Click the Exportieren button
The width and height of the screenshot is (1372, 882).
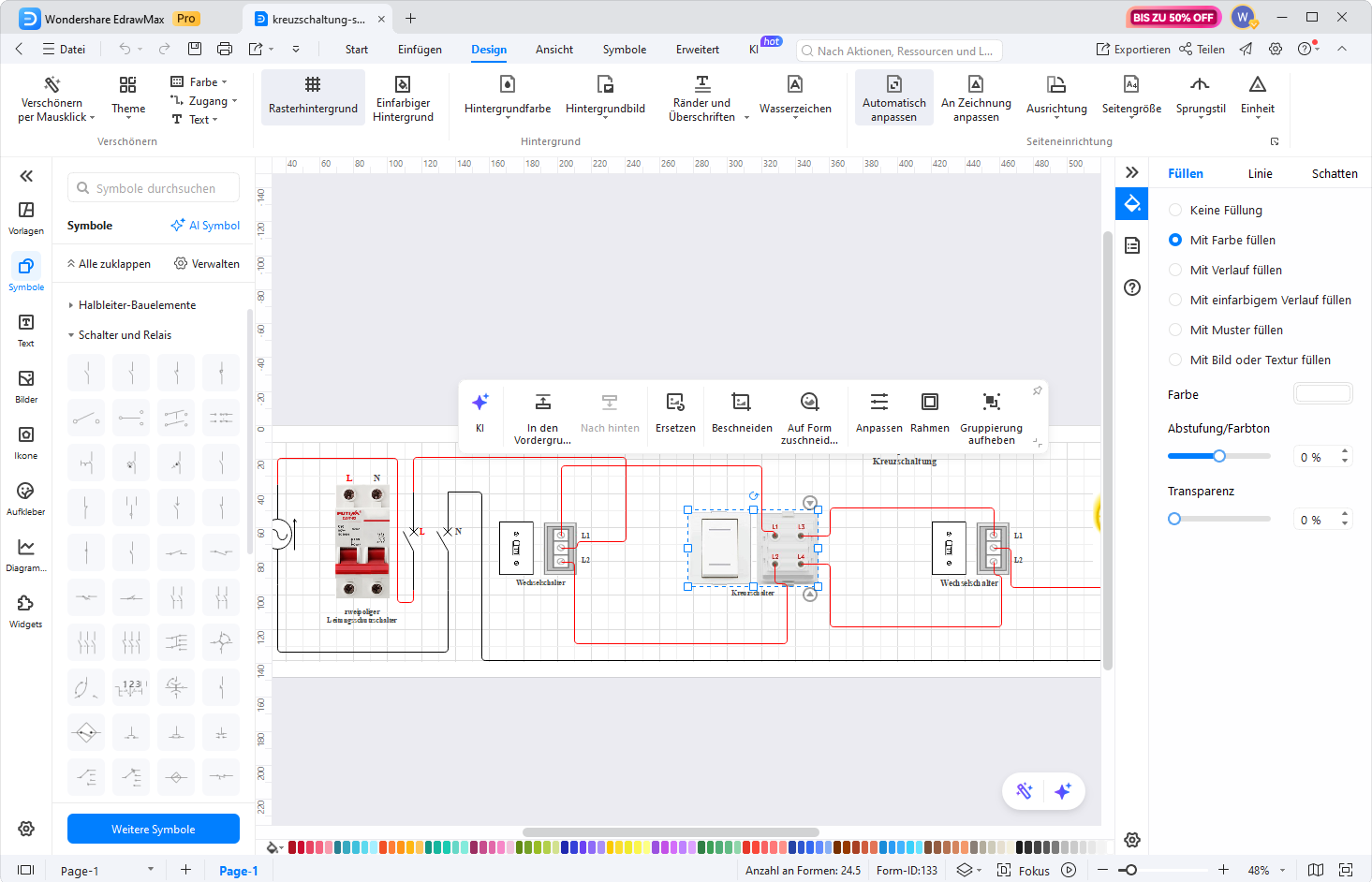click(x=1133, y=50)
